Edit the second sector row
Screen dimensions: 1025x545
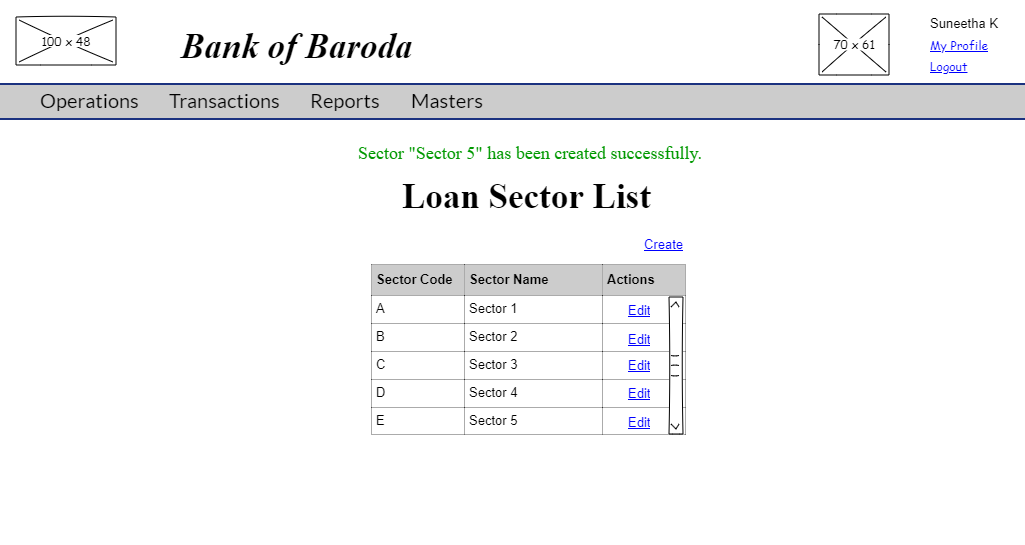pos(638,339)
